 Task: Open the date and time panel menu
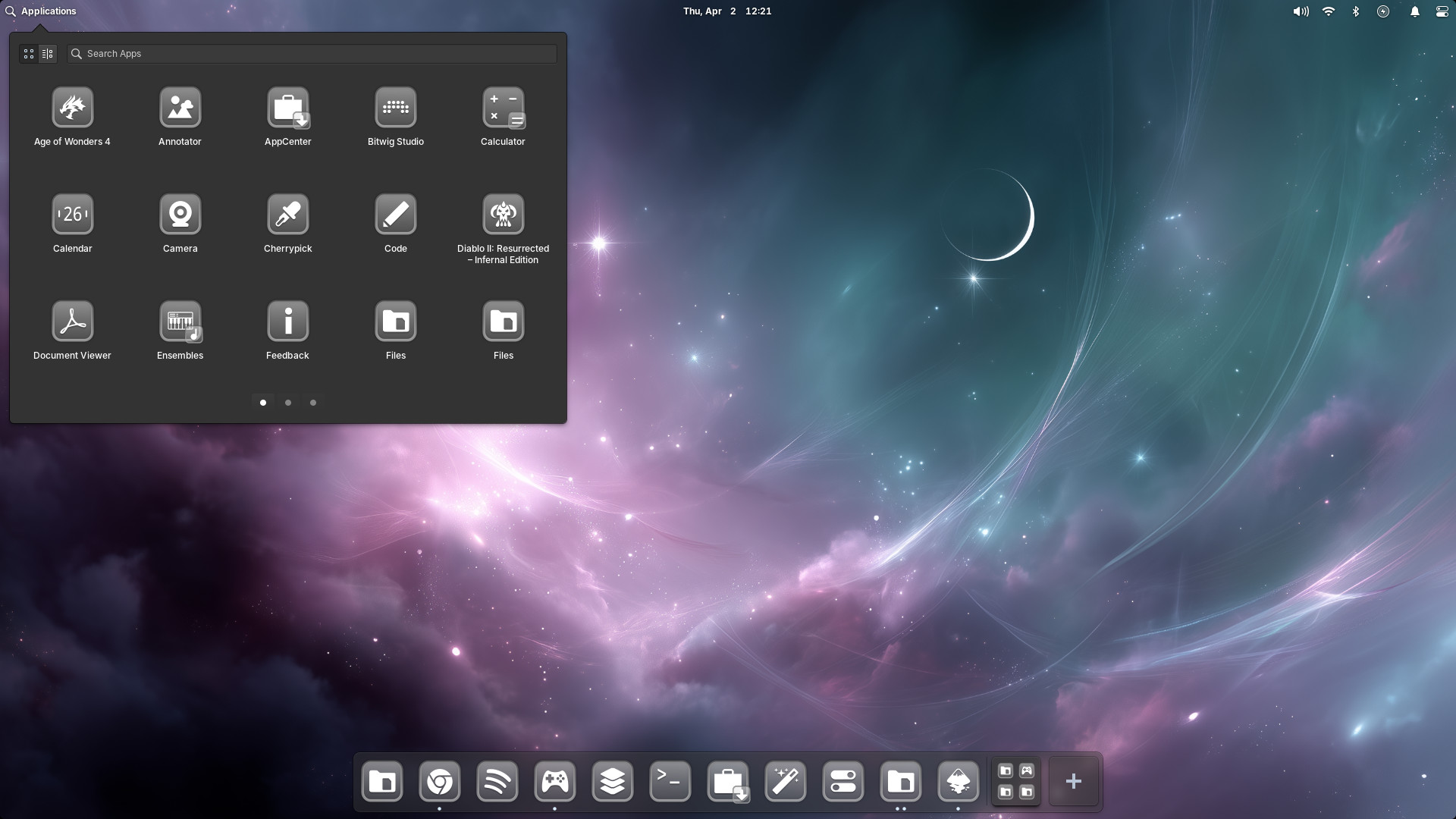click(x=726, y=11)
